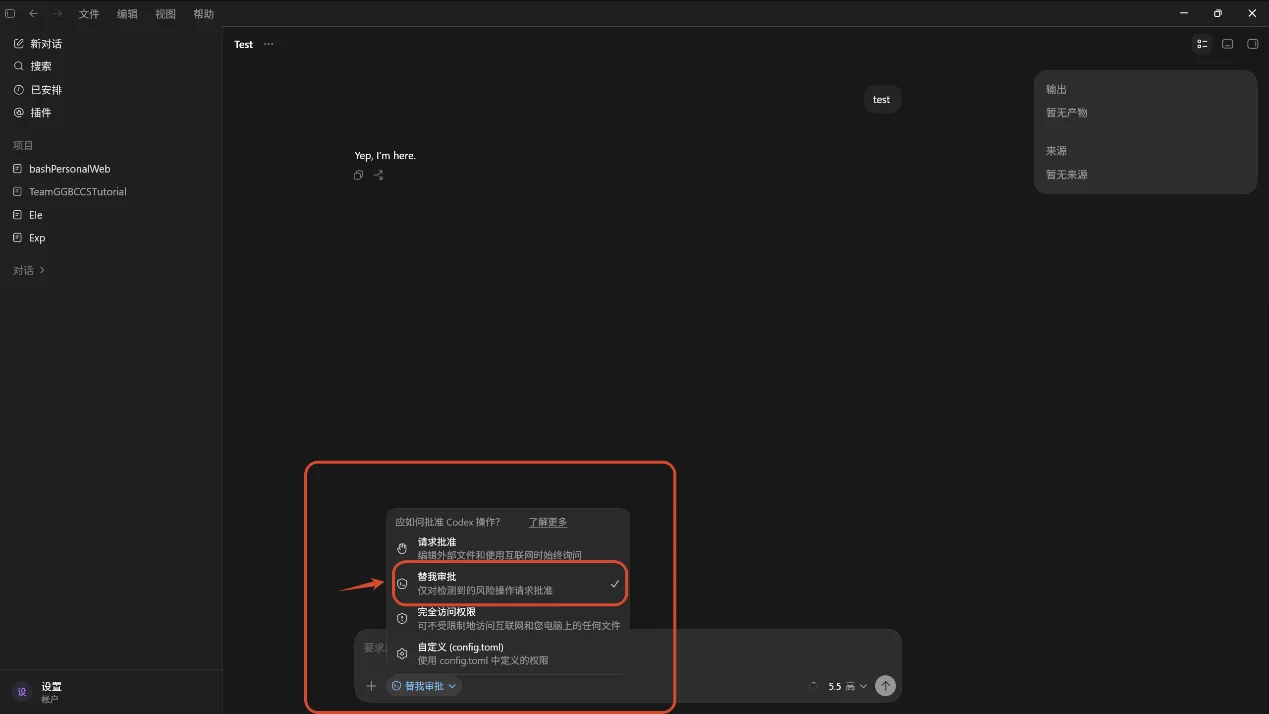Viewport: 1269px width, 714px height.
Task: Click the loading spinner icon beside 5.5
Action: [812, 687]
